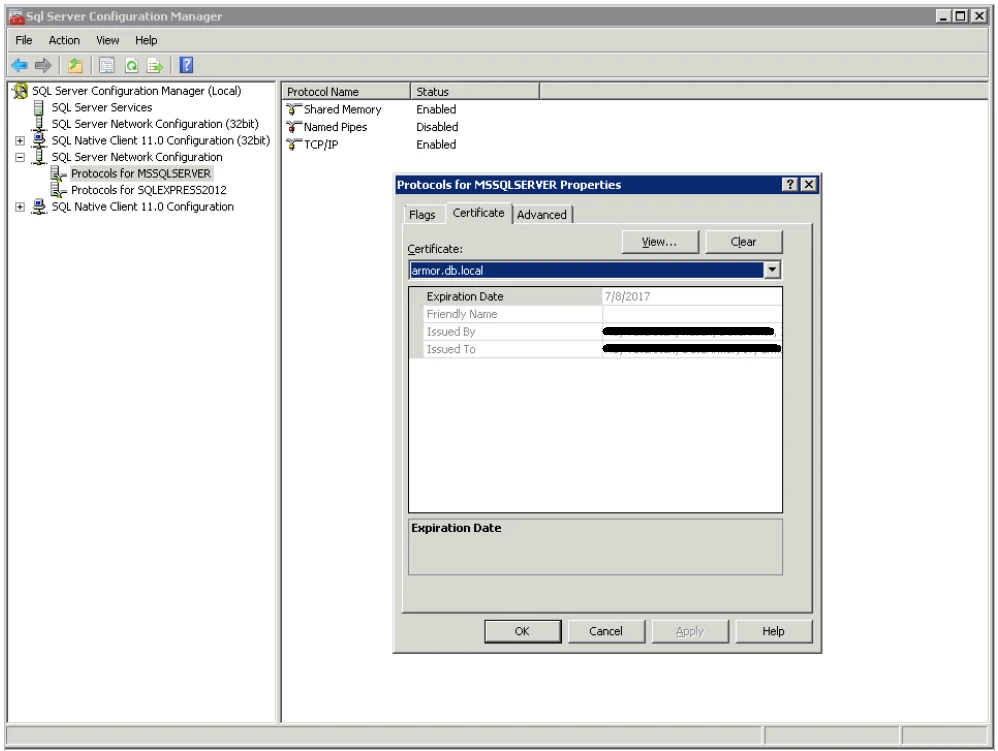This screenshot has height=751, width=998.
Task: Click the View... certificate button
Action: (x=659, y=242)
